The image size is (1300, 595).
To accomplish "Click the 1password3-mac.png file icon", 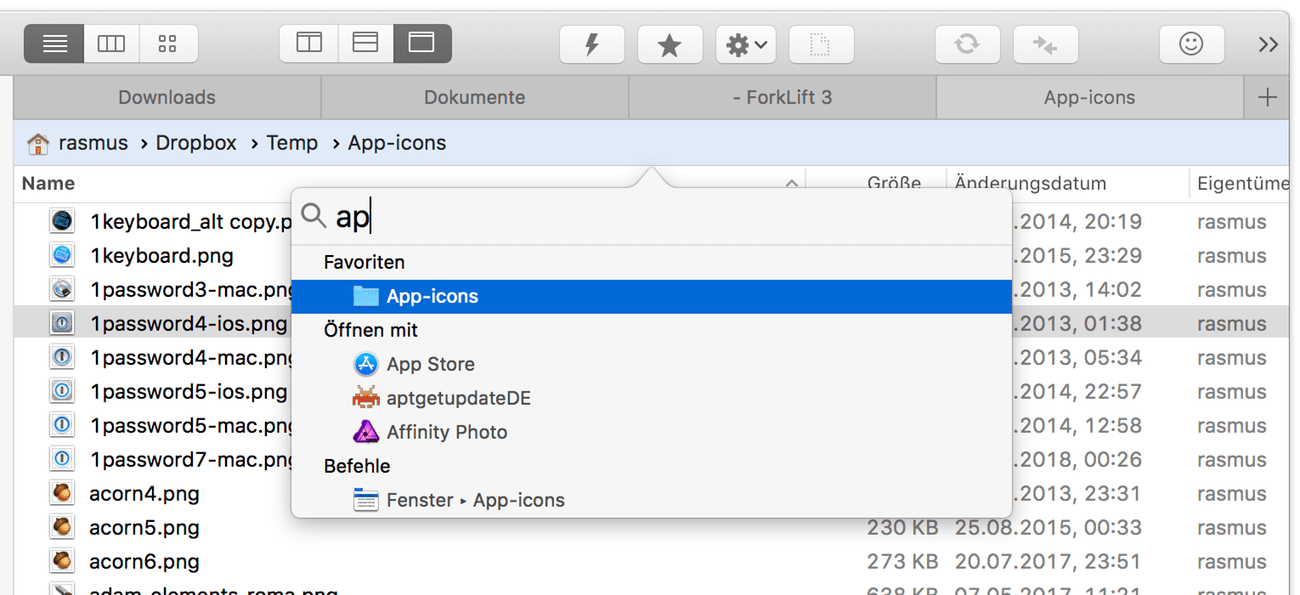I will click(62, 289).
